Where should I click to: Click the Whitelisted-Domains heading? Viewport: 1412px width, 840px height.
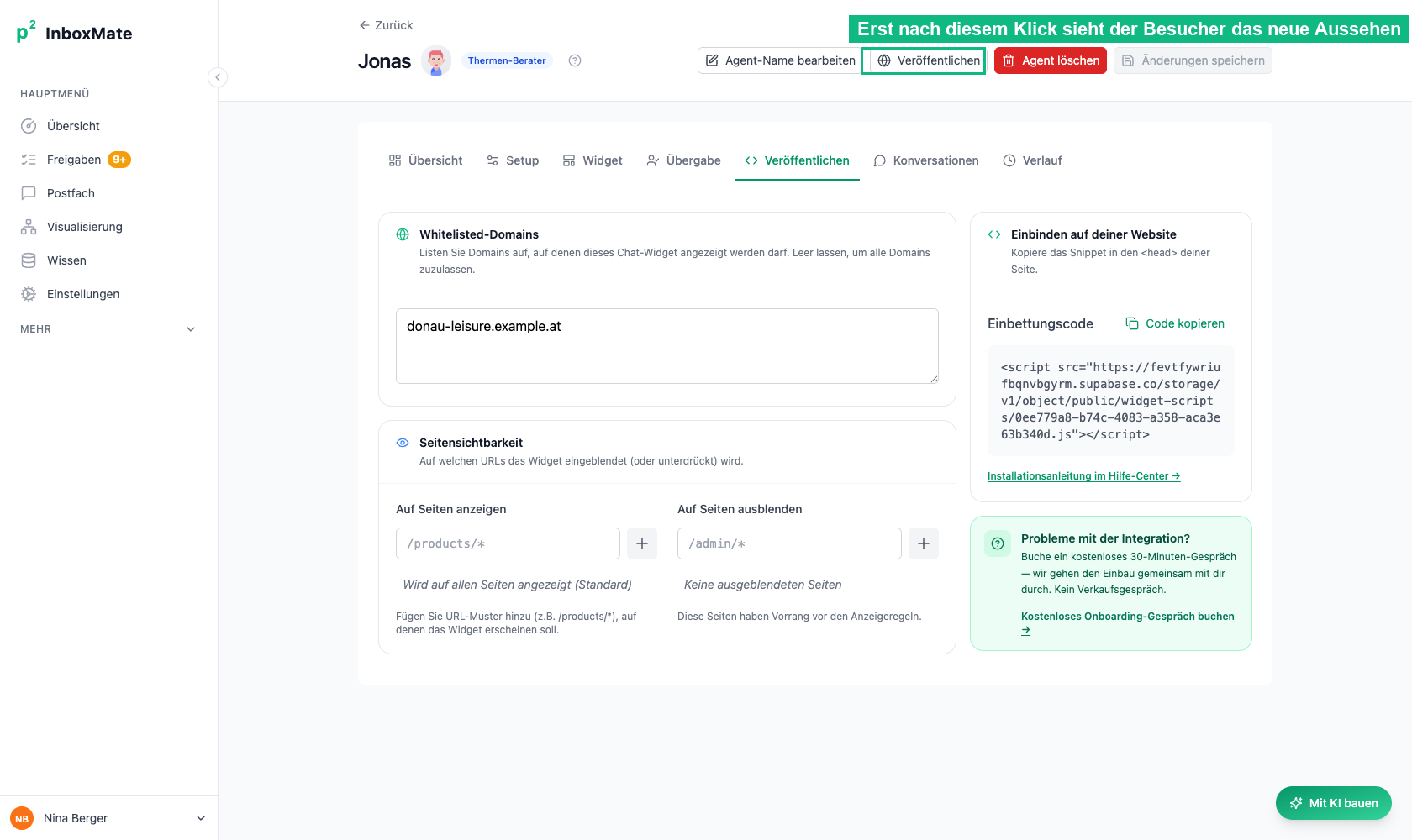click(479, 234)
